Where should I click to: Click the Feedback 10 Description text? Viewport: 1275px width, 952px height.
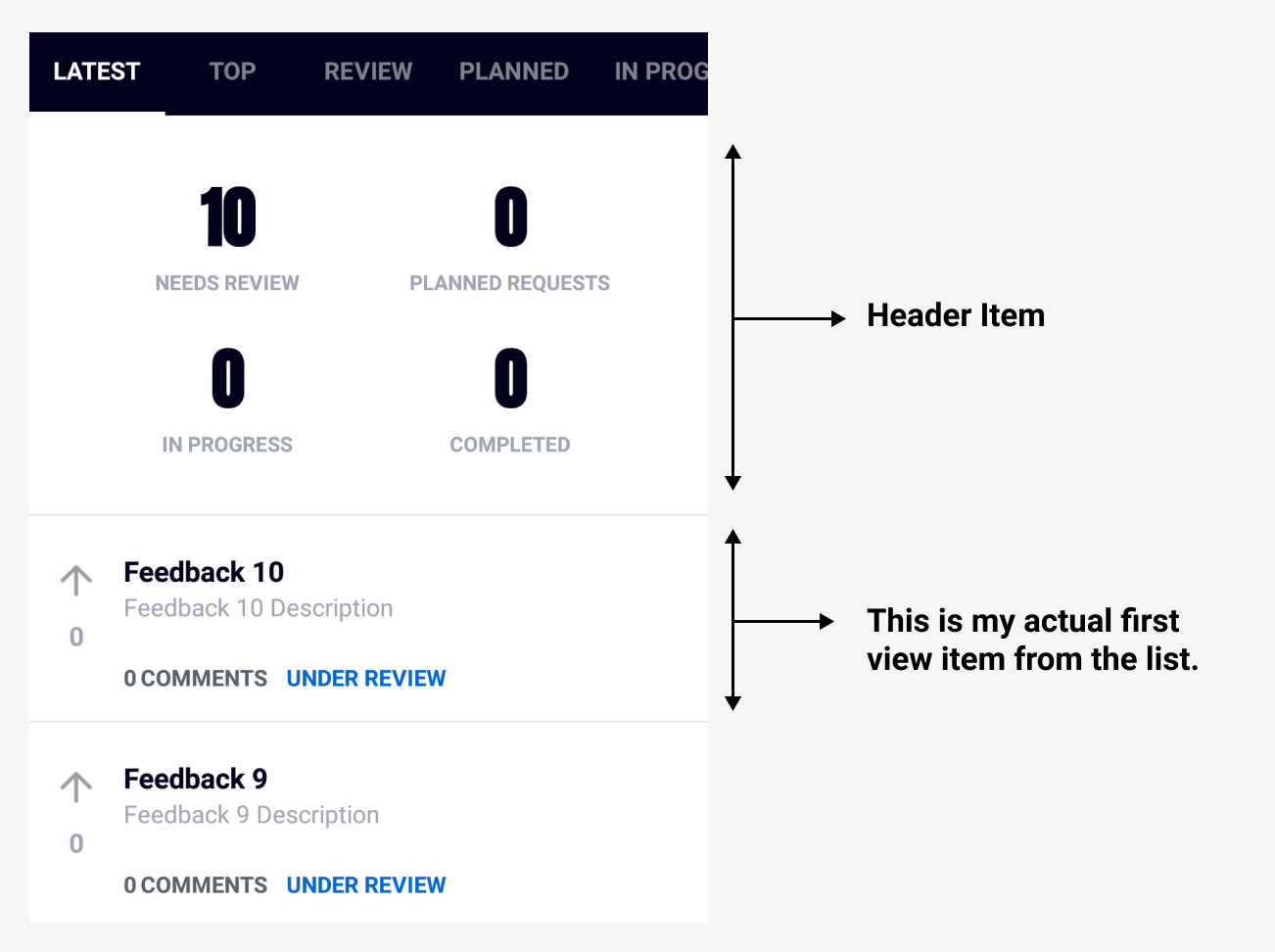(x=259, y=608)
